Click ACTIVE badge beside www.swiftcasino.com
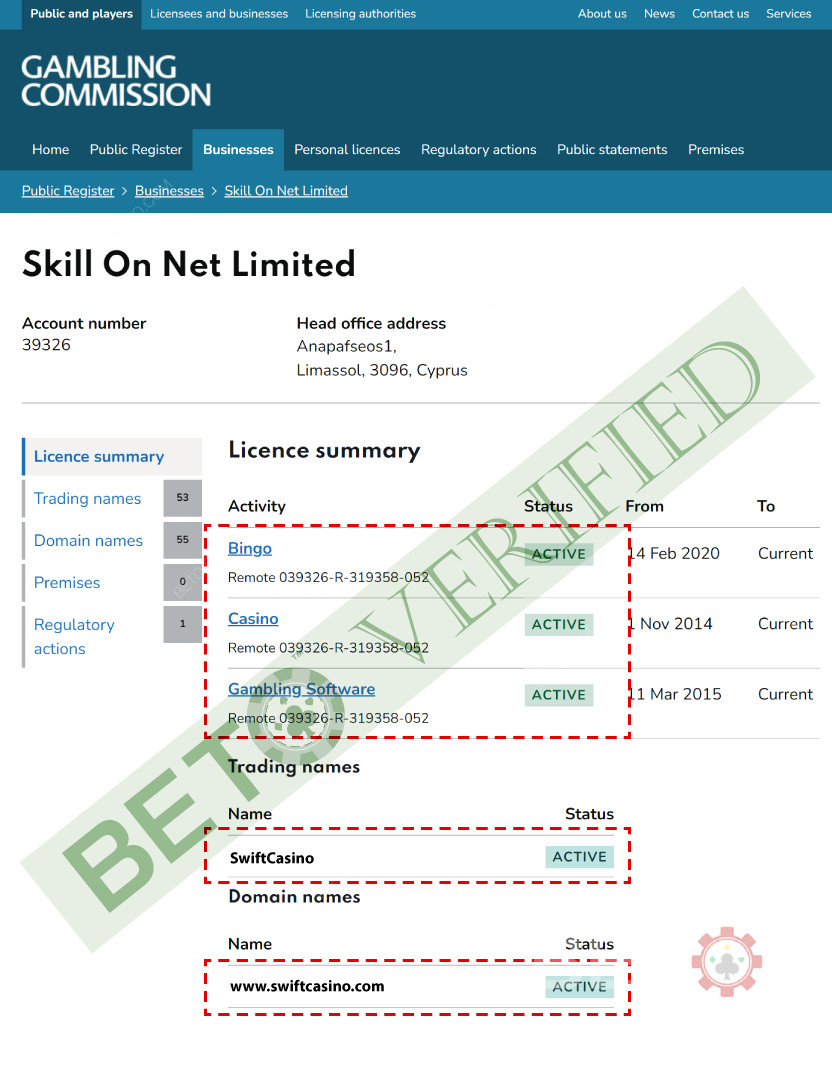The image size is (832, 1068). click(579, 987)
